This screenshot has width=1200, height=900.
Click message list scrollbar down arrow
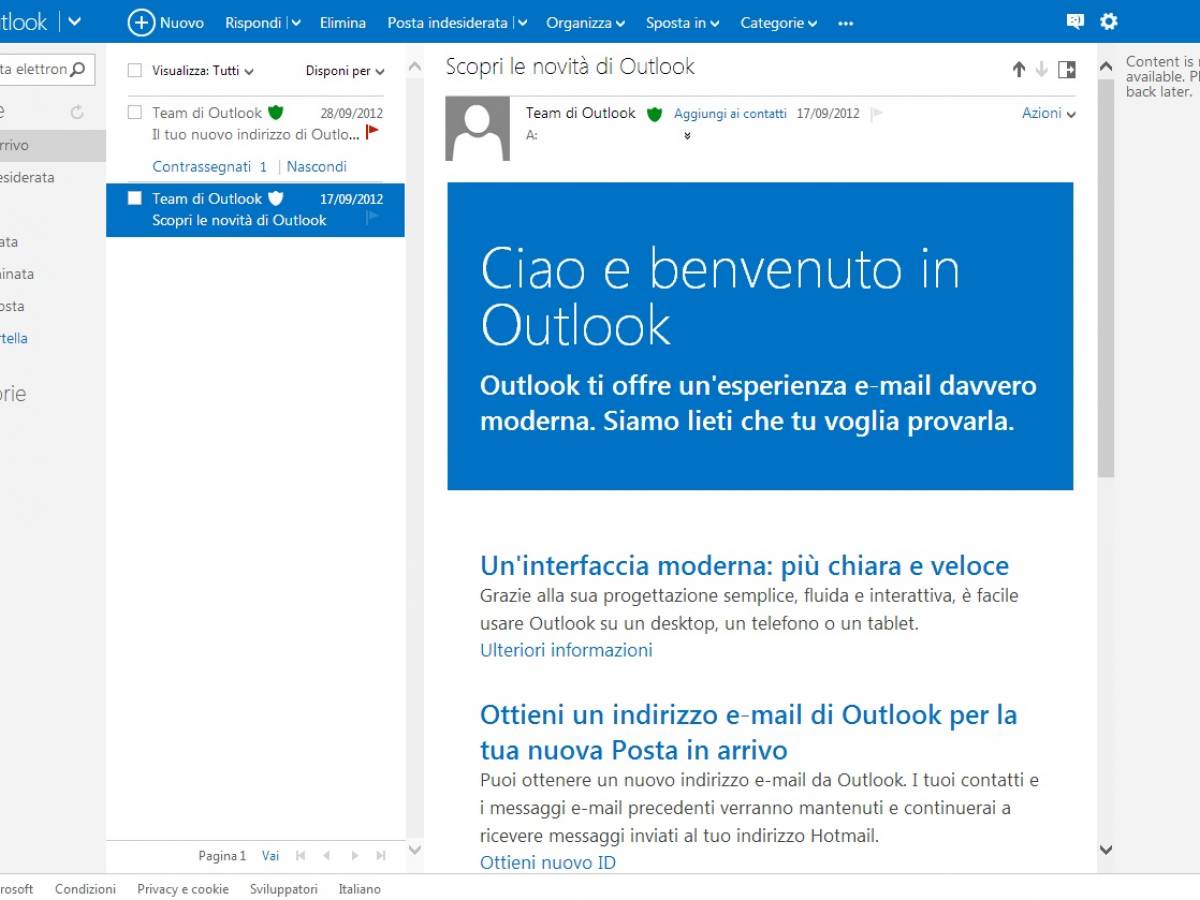[x=415, y=850]
